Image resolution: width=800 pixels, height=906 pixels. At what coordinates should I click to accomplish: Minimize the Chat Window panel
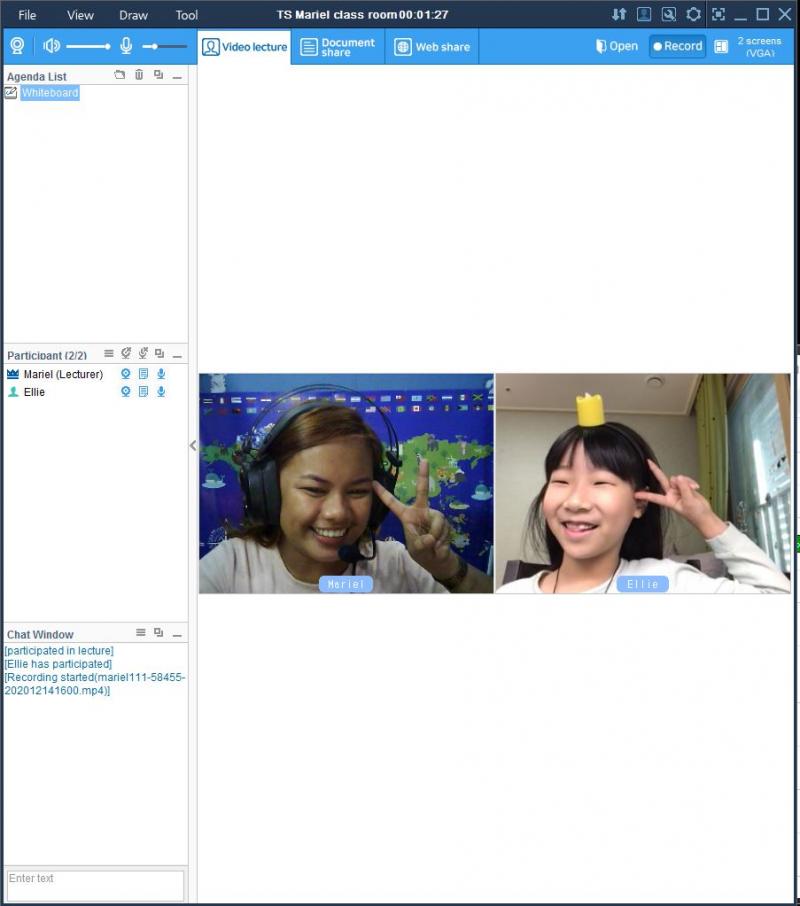(x=177, y=634)
